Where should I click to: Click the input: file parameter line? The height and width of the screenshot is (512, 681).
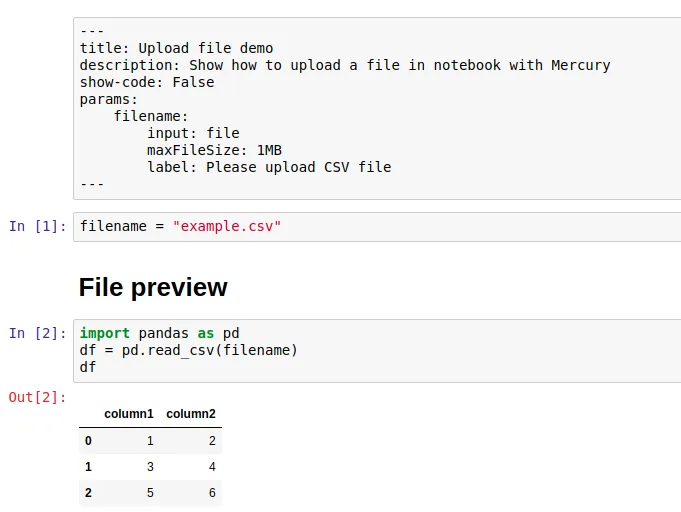(193, 133)
